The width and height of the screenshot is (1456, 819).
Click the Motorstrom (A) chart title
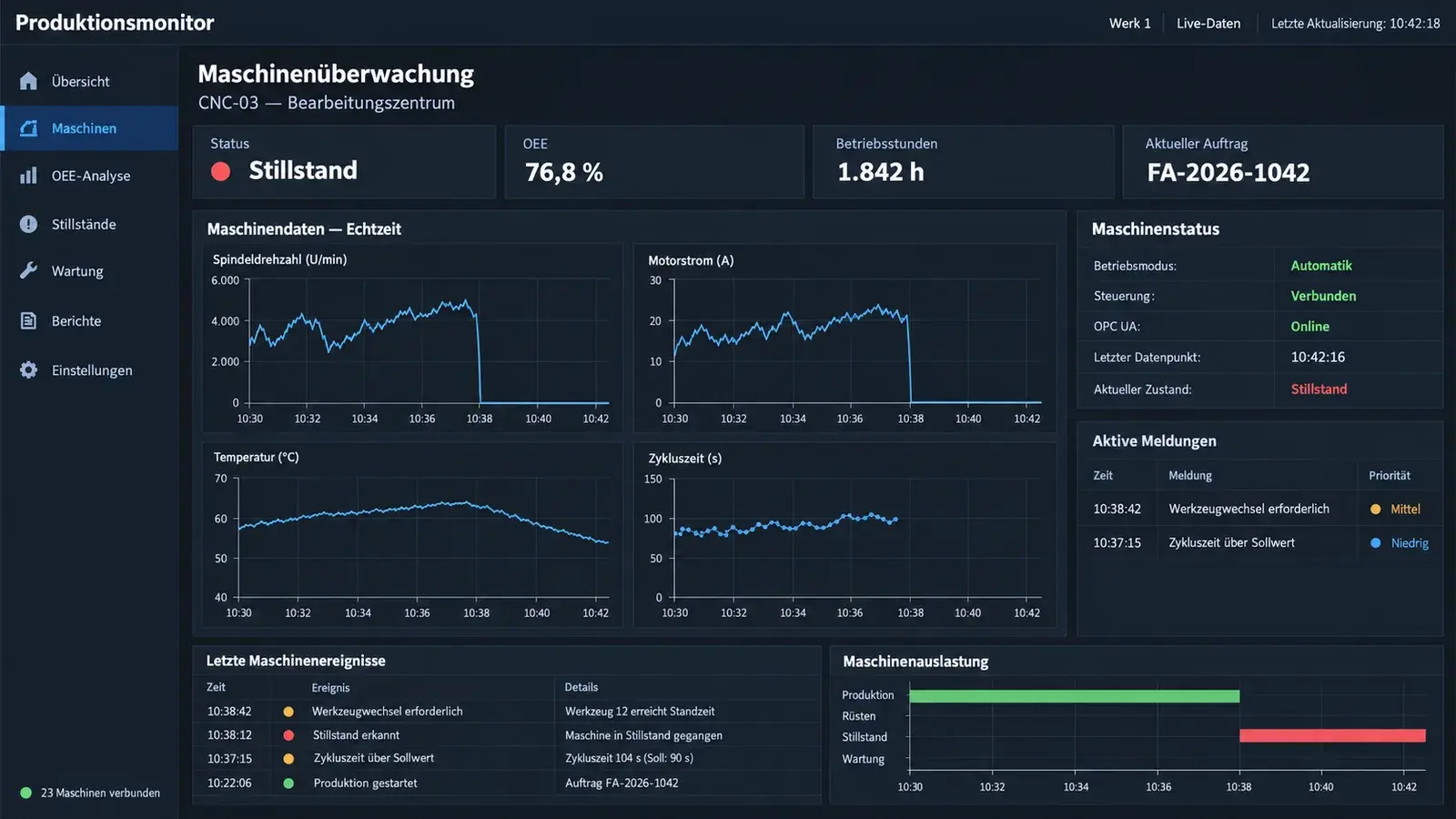tap(691, 260)
